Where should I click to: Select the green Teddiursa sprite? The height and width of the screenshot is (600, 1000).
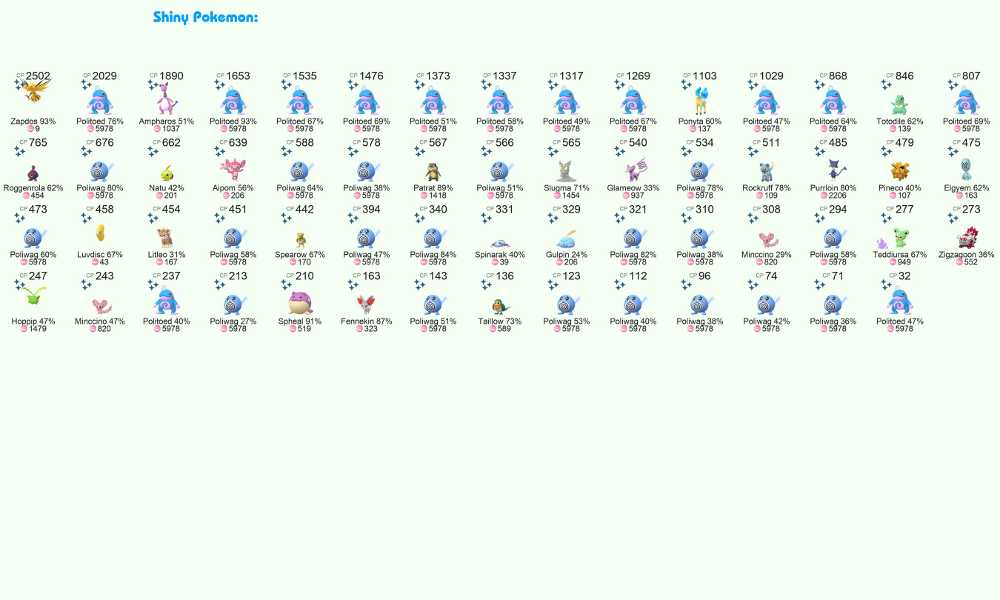pos(901,238)
